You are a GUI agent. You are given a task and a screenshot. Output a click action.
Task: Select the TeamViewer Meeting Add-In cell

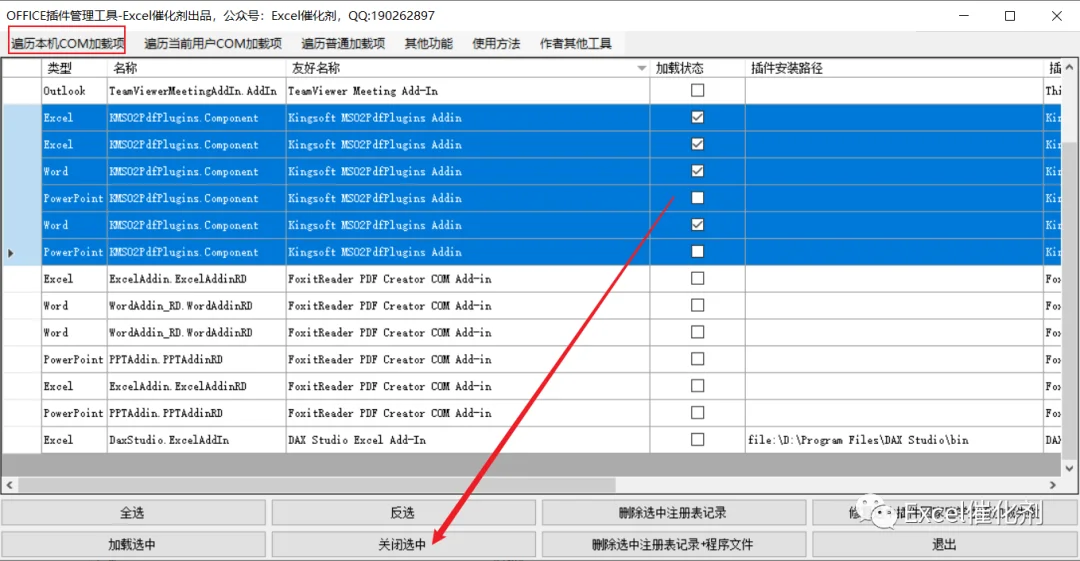pos(468,91)
